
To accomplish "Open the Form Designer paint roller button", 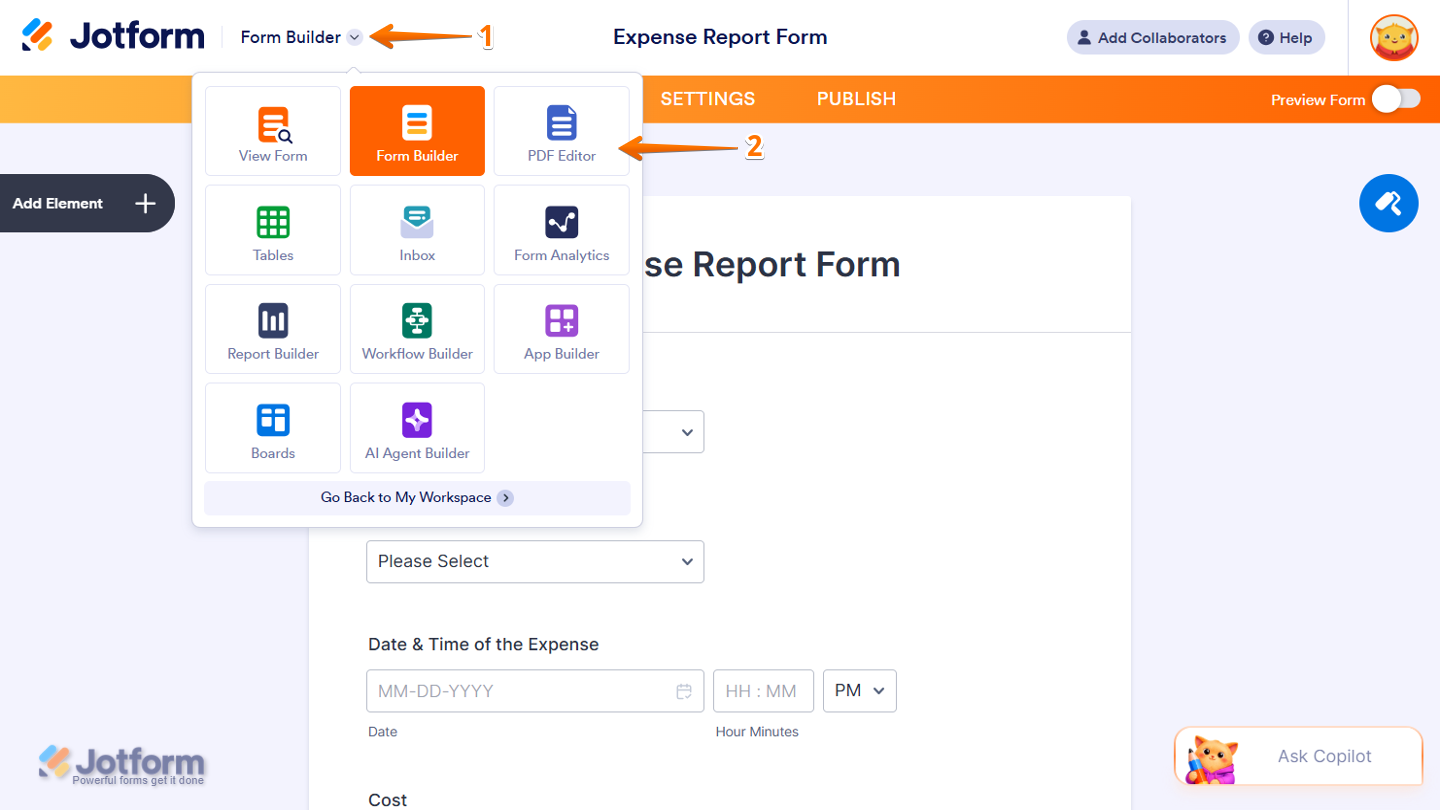I will [x=1388, y=203].
